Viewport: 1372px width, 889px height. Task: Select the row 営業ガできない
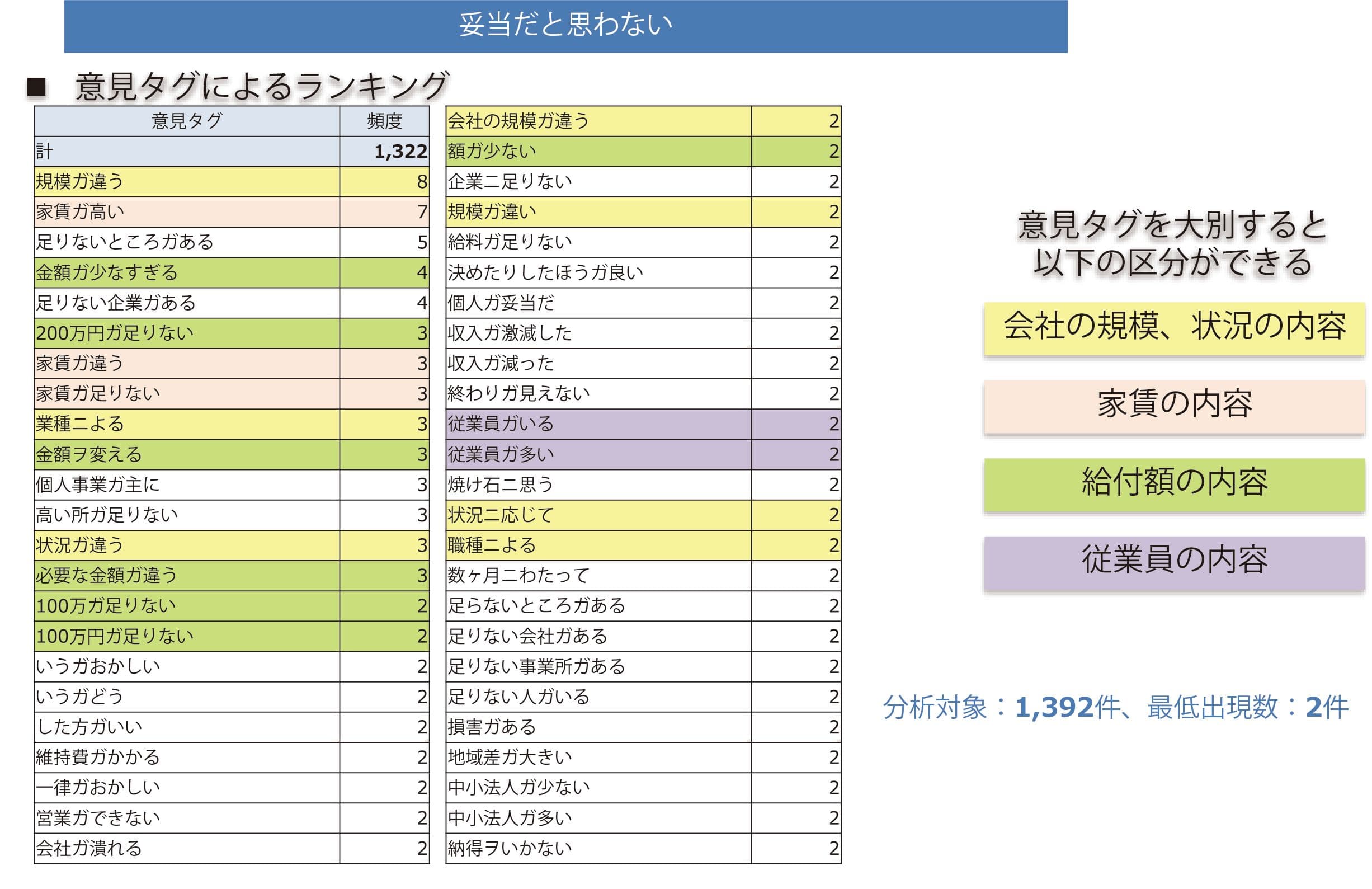tap(232, 818)
